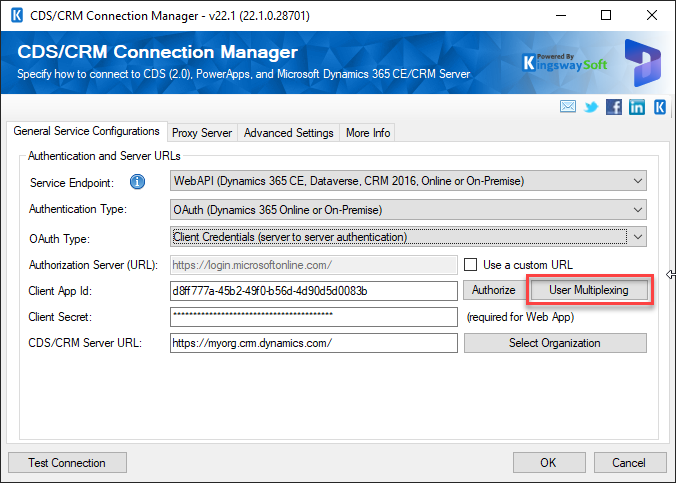The width and height of the screenshot is (676, 483).
Task: Click the "CDS/CRM Connection Manager" banner heading
Action: (x=157, y=52)
